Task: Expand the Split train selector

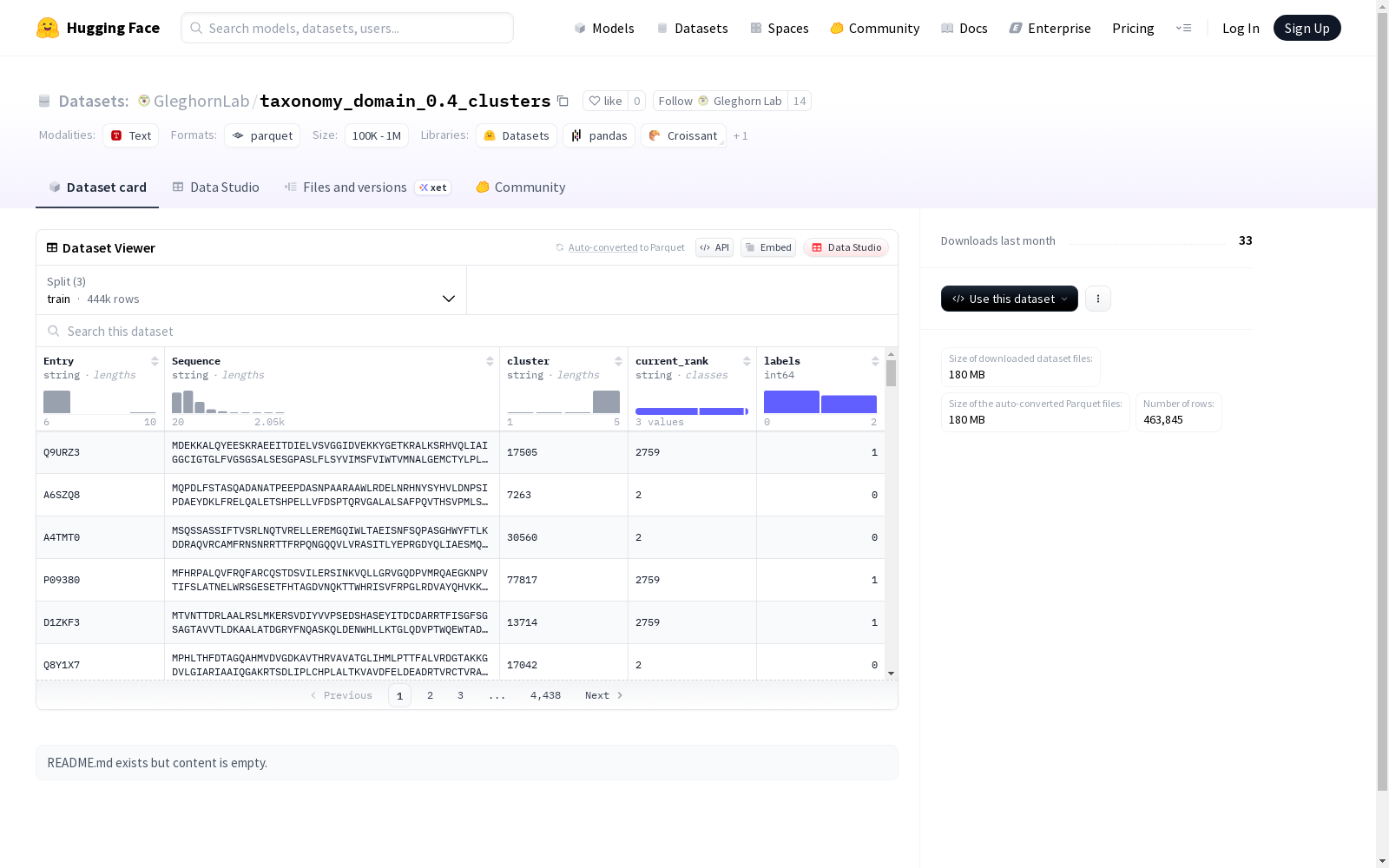Action: 252,290
